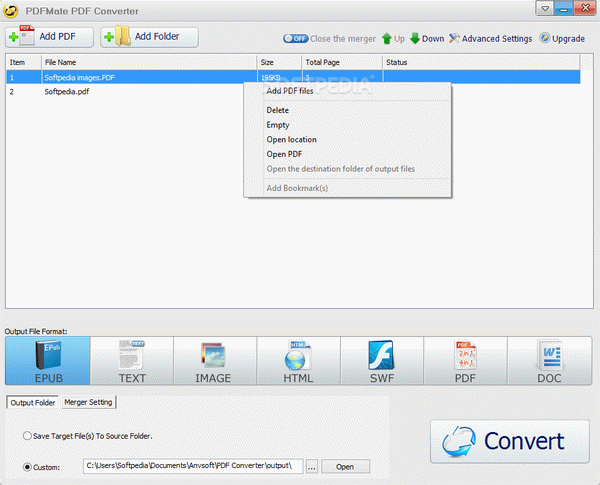Choose Empty from context menu
Screen dimensions: 600x485
[347, 125]
